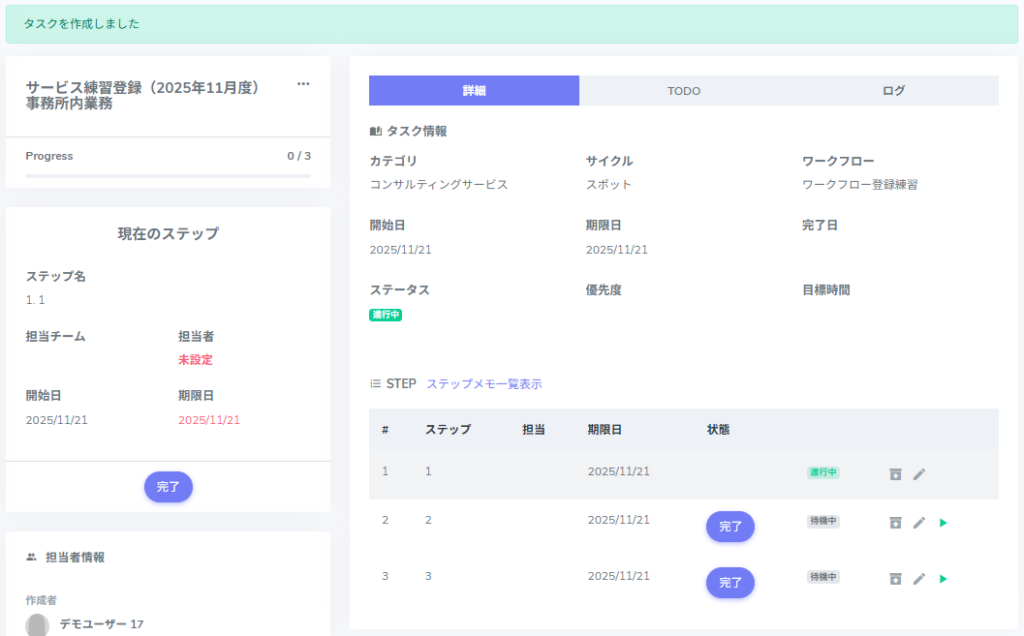This screenshot has height=636, width=1024.
Task: Click the archive icon in step 2 row
Action: click(x=895, y=522)
